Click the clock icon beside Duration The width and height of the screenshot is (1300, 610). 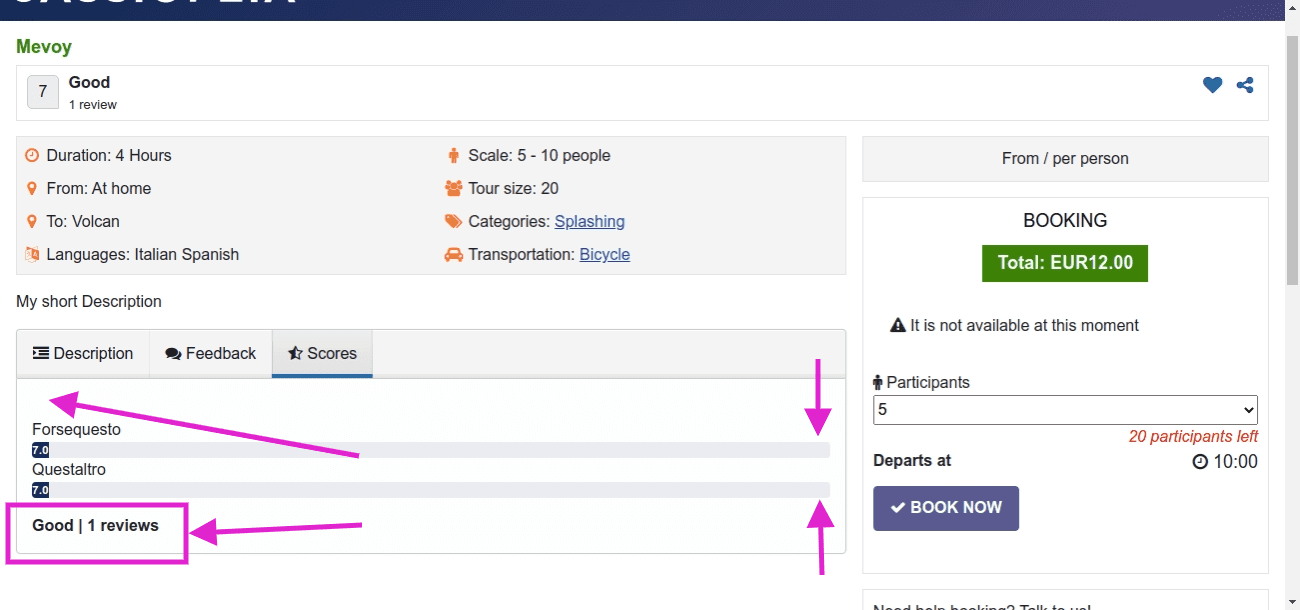(32, 156)
